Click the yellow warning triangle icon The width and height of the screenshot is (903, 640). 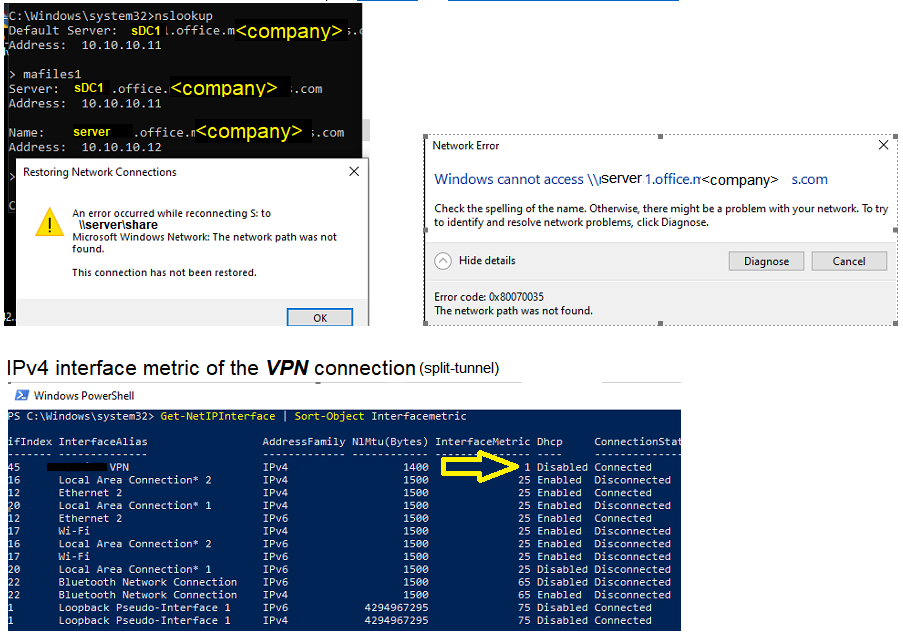click(49, 222)
